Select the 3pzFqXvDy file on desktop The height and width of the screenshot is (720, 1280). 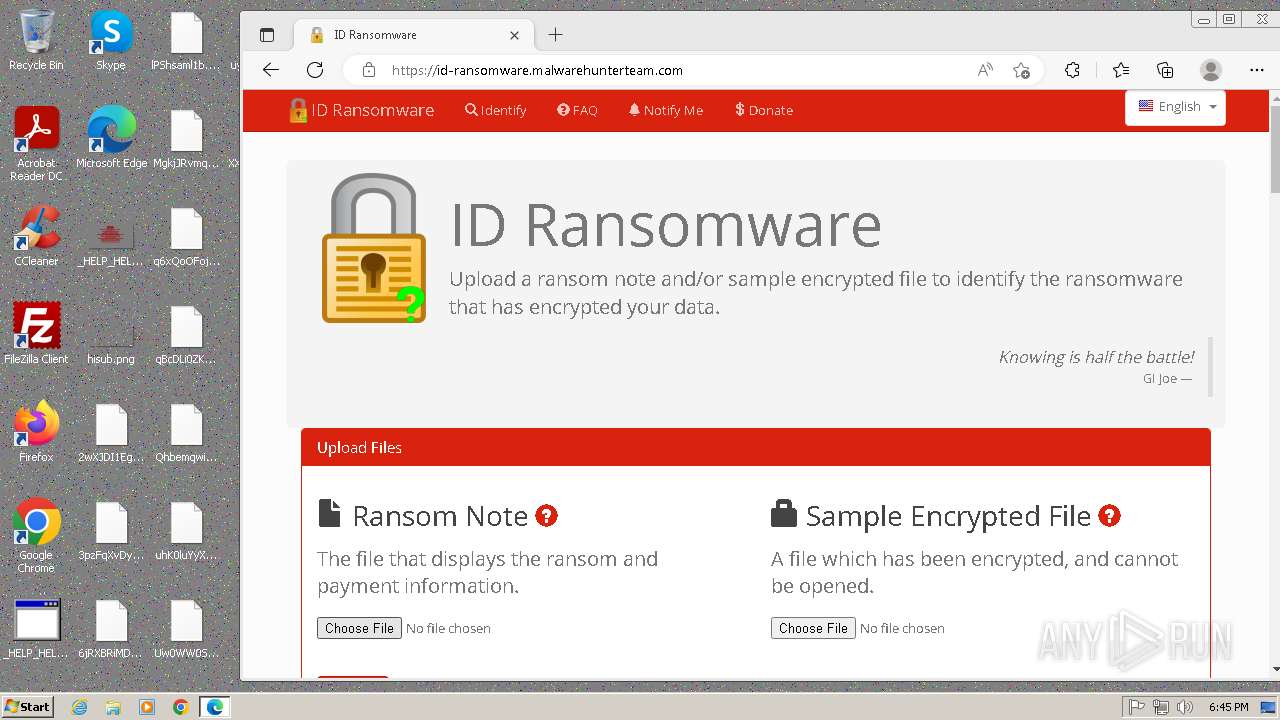[x=111, y=530]
